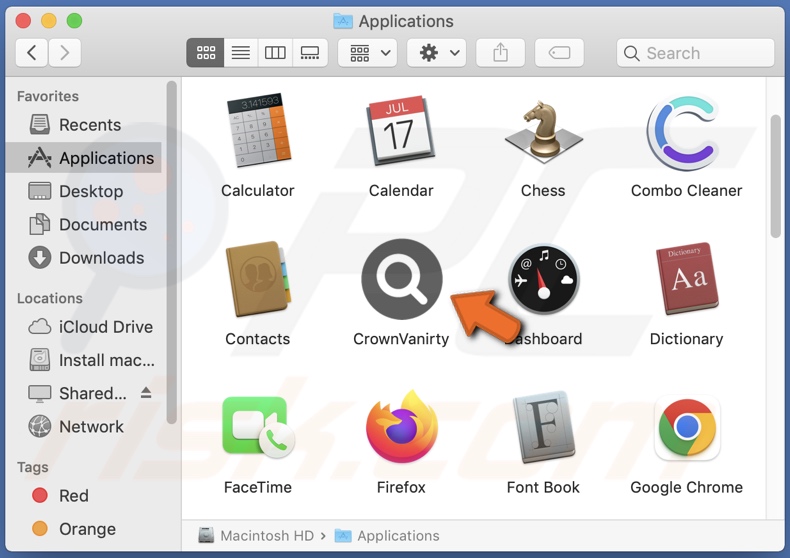Click the Font Book app icon
This screenshot has width=790, height=558.
pos(544,427)
